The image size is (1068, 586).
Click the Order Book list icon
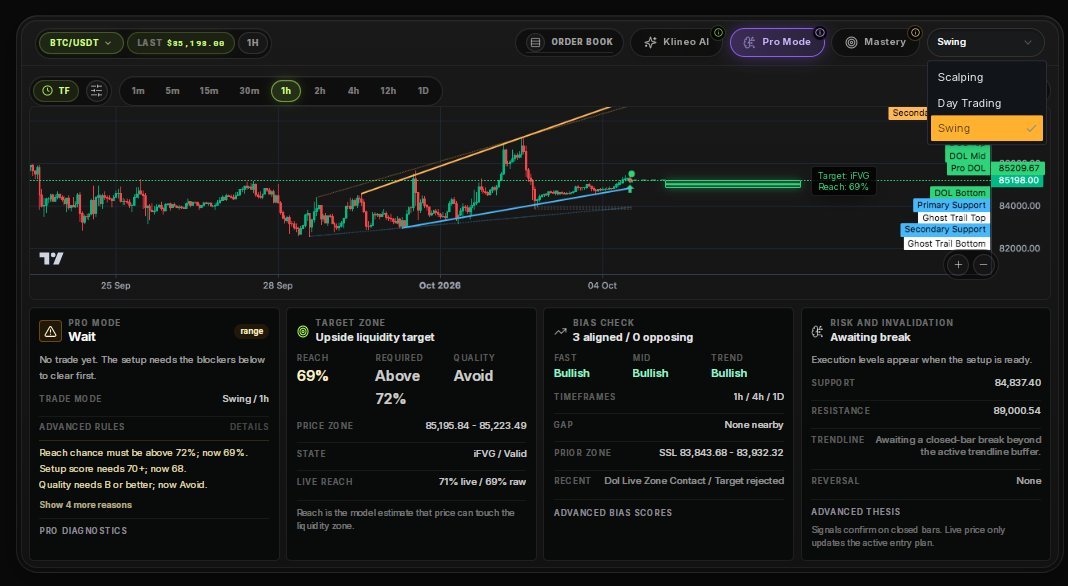pos(535,42)
